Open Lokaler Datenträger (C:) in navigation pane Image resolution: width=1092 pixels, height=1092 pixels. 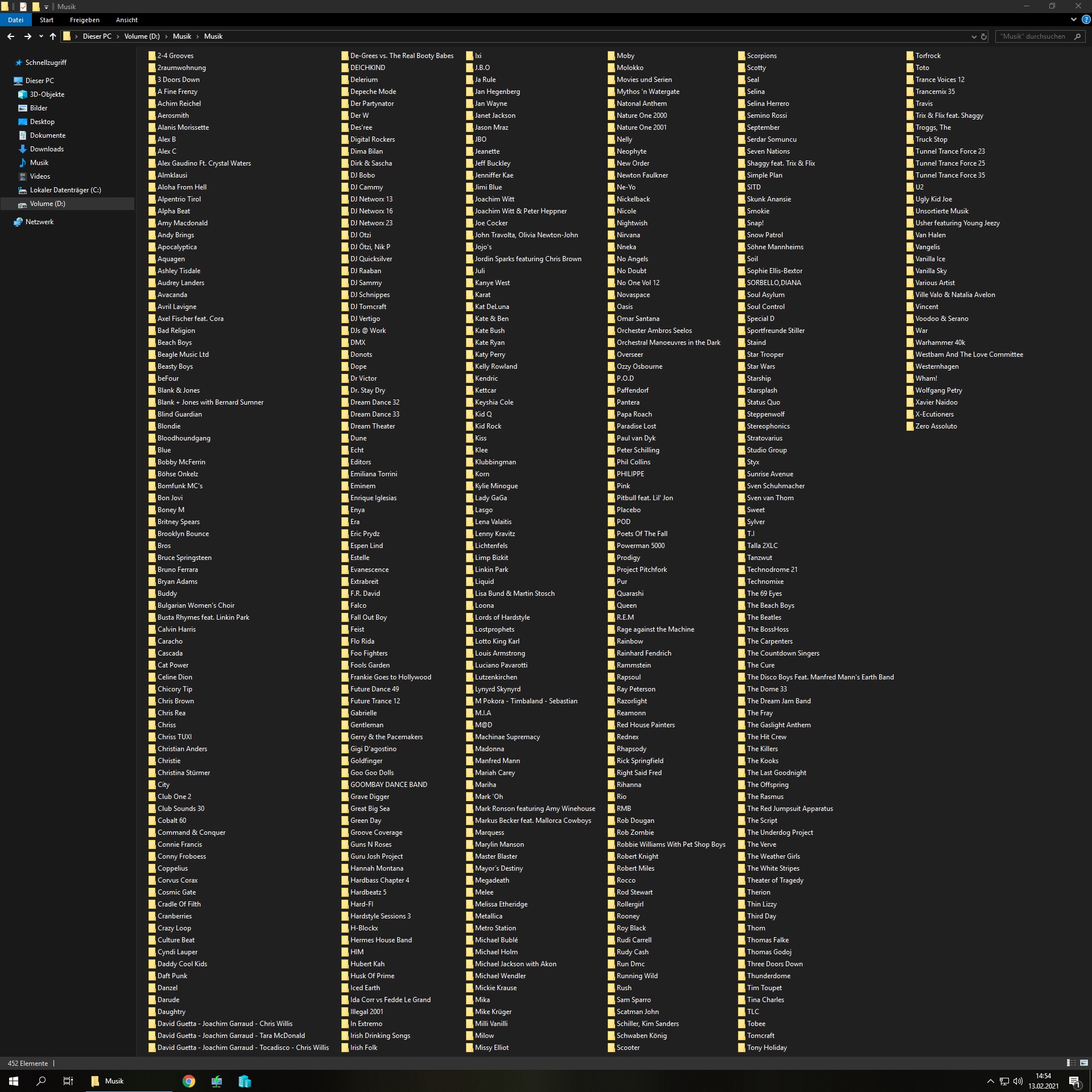tap(59, 190)
